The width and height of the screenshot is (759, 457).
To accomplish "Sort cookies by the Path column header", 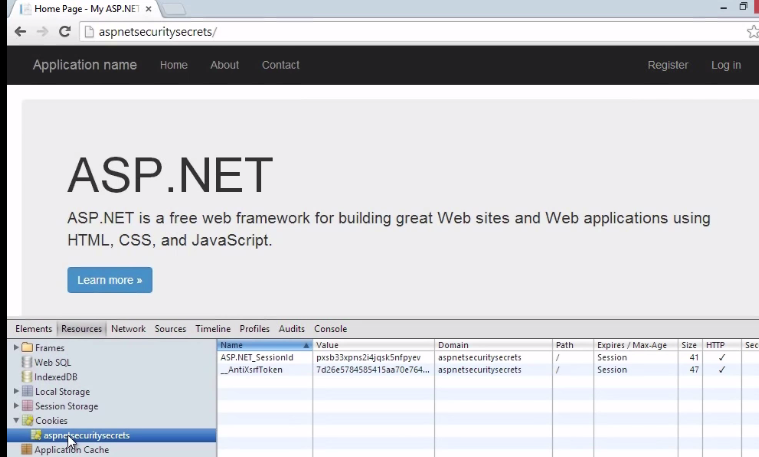I will coord(573,345).
